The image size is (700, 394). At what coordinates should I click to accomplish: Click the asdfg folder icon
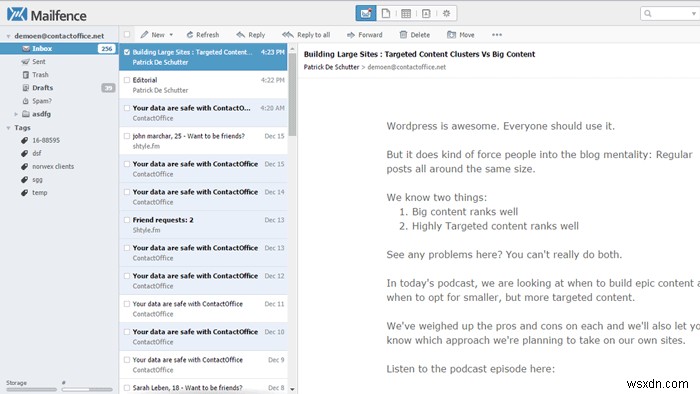point(26,114)
